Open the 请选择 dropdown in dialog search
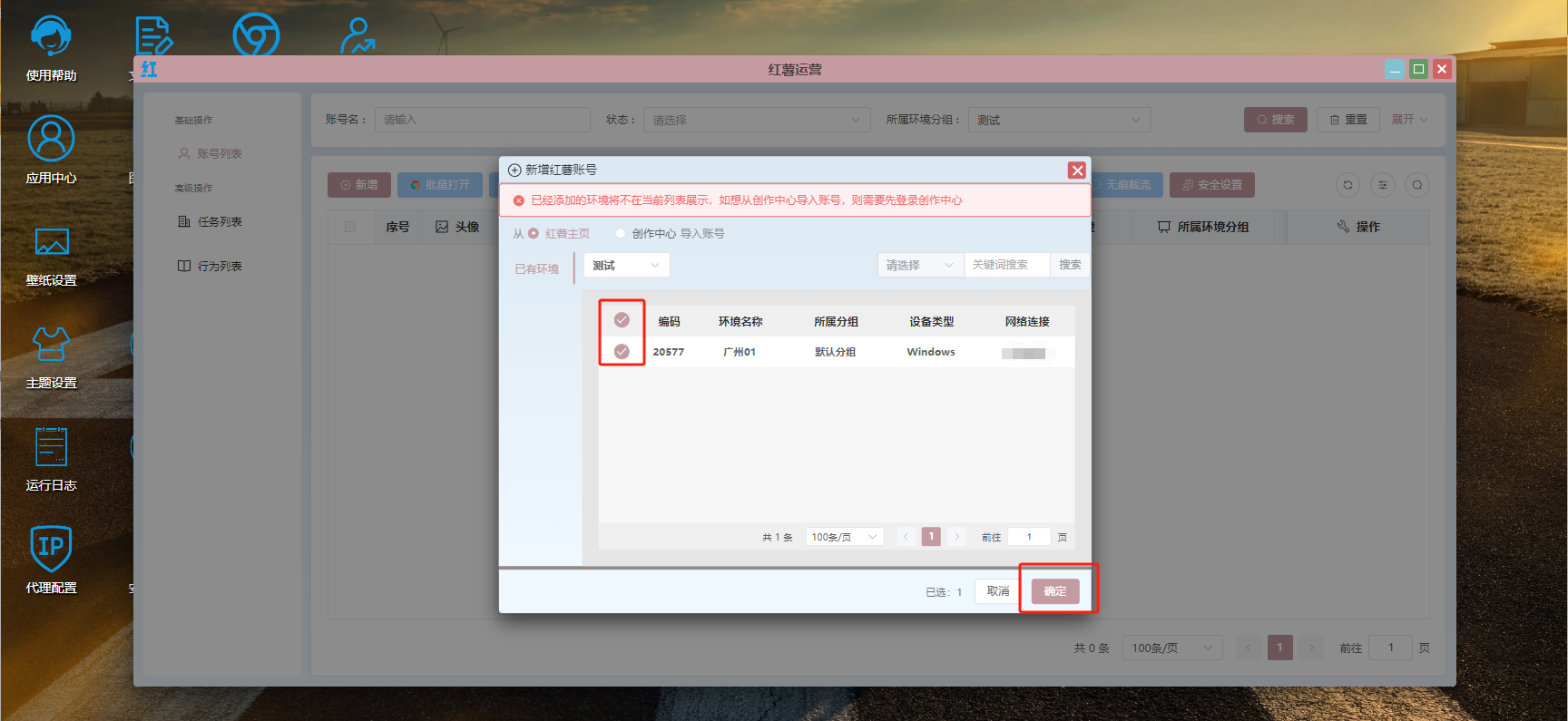The image size is (1568, 721). [920, 265]
